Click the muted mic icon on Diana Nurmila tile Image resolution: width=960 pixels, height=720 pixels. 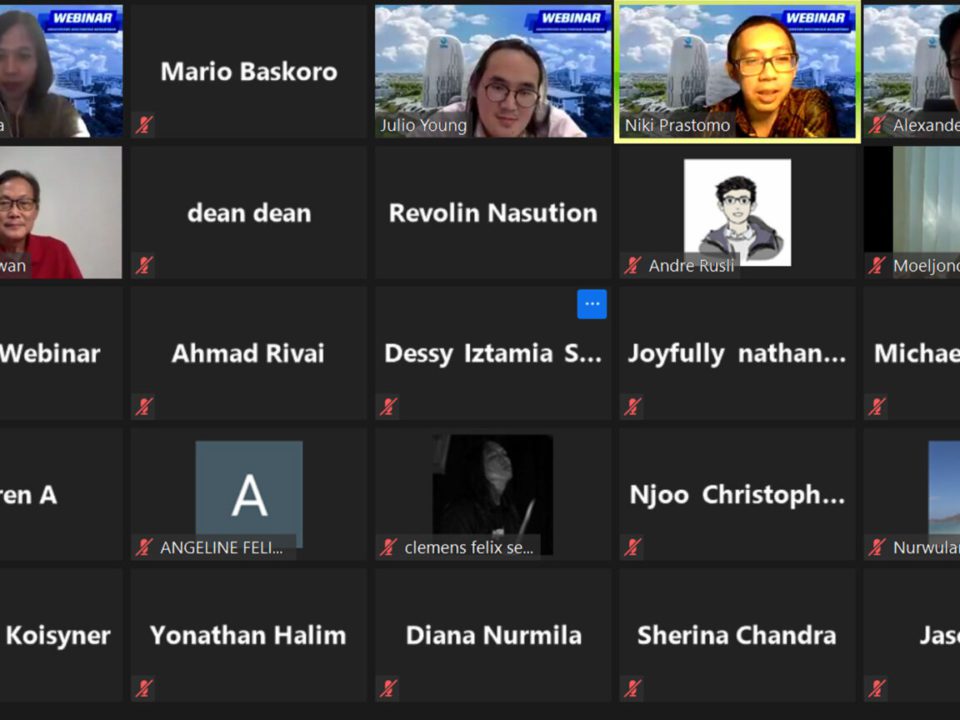click(388, 688)
